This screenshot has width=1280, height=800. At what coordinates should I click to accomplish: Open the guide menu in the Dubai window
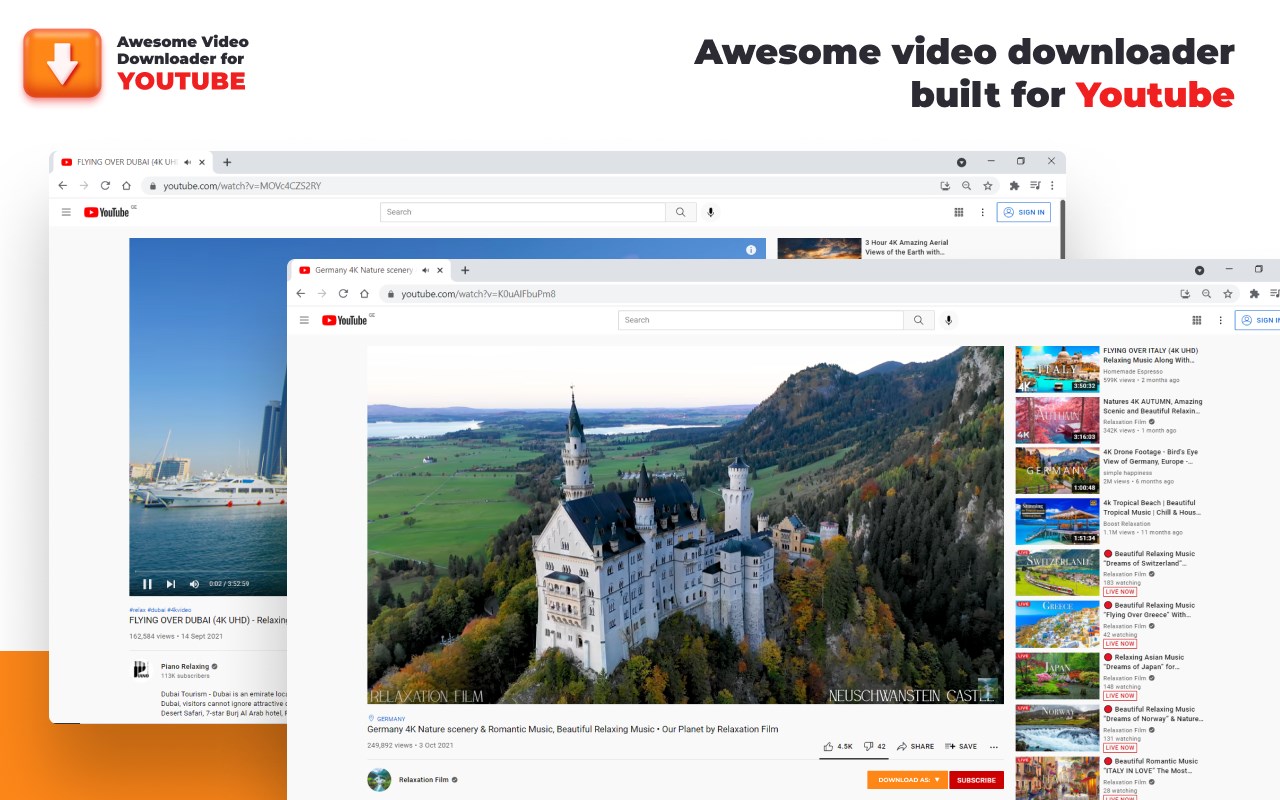(66, 212)
